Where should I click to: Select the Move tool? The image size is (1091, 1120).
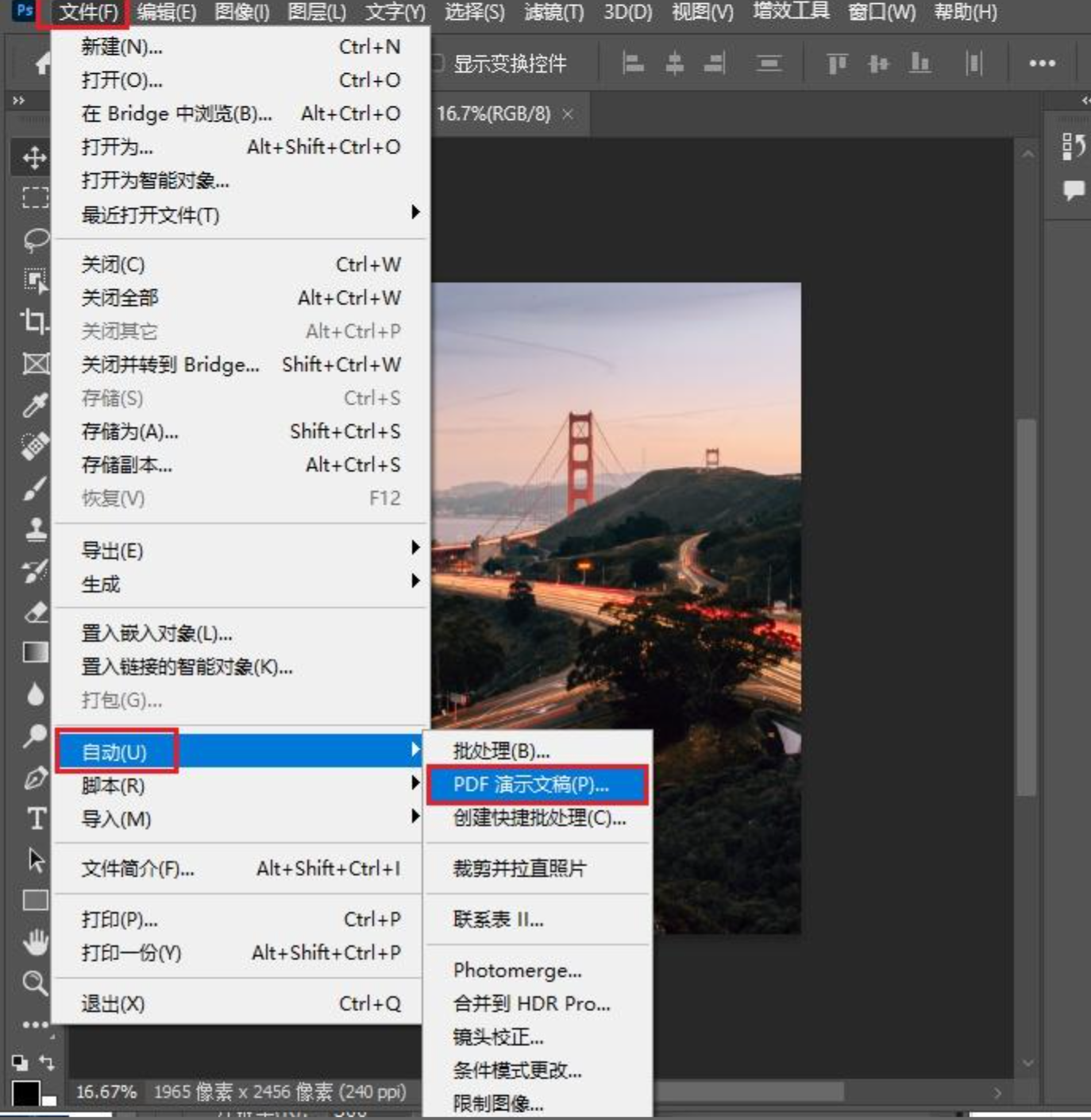click(x=34, y=157)
